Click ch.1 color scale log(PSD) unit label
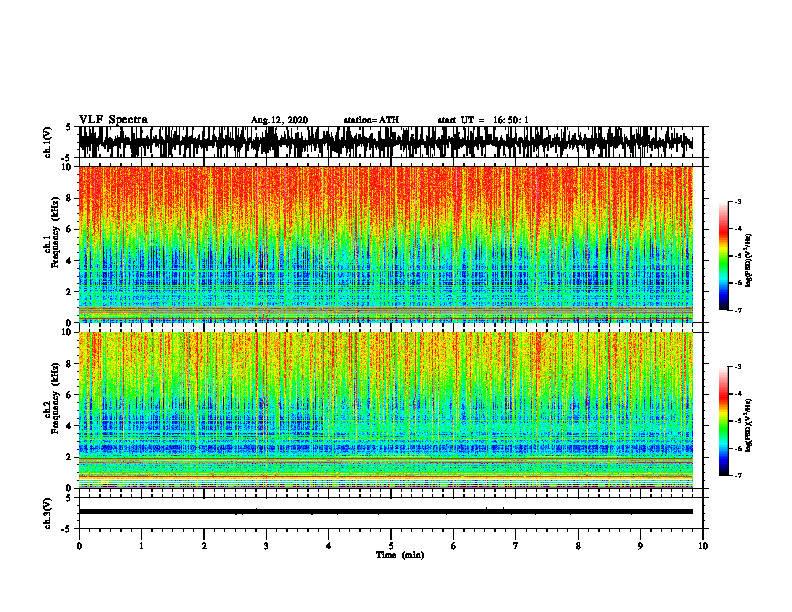Viewport: 792px width, 612px height. tap(749, 261)
